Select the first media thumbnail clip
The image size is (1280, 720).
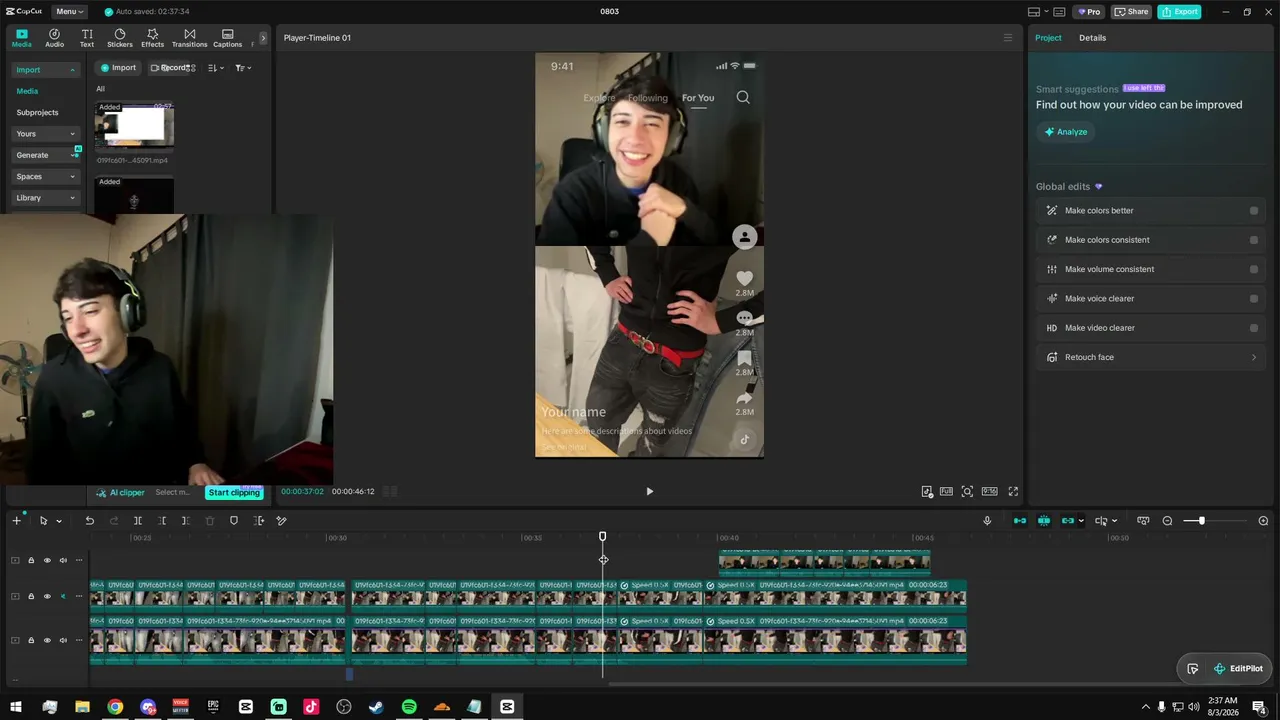pyautogui.click(x=134, y=128)
